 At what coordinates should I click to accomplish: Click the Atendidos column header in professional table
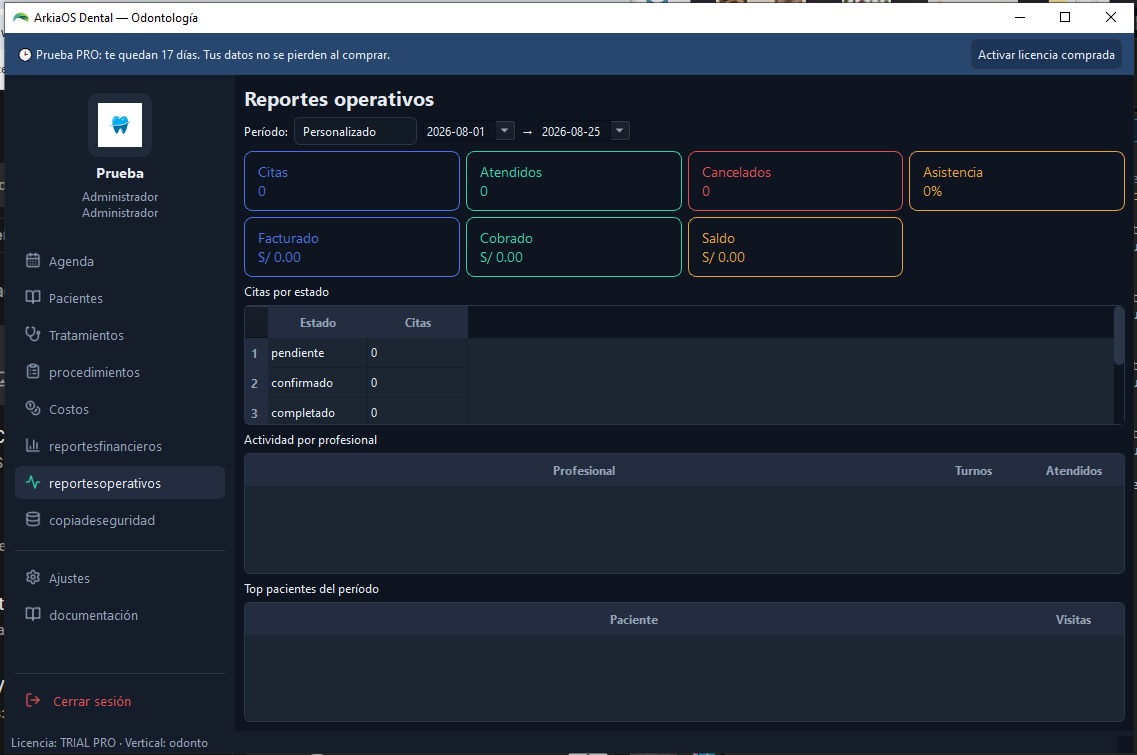tap(1073, 471)
